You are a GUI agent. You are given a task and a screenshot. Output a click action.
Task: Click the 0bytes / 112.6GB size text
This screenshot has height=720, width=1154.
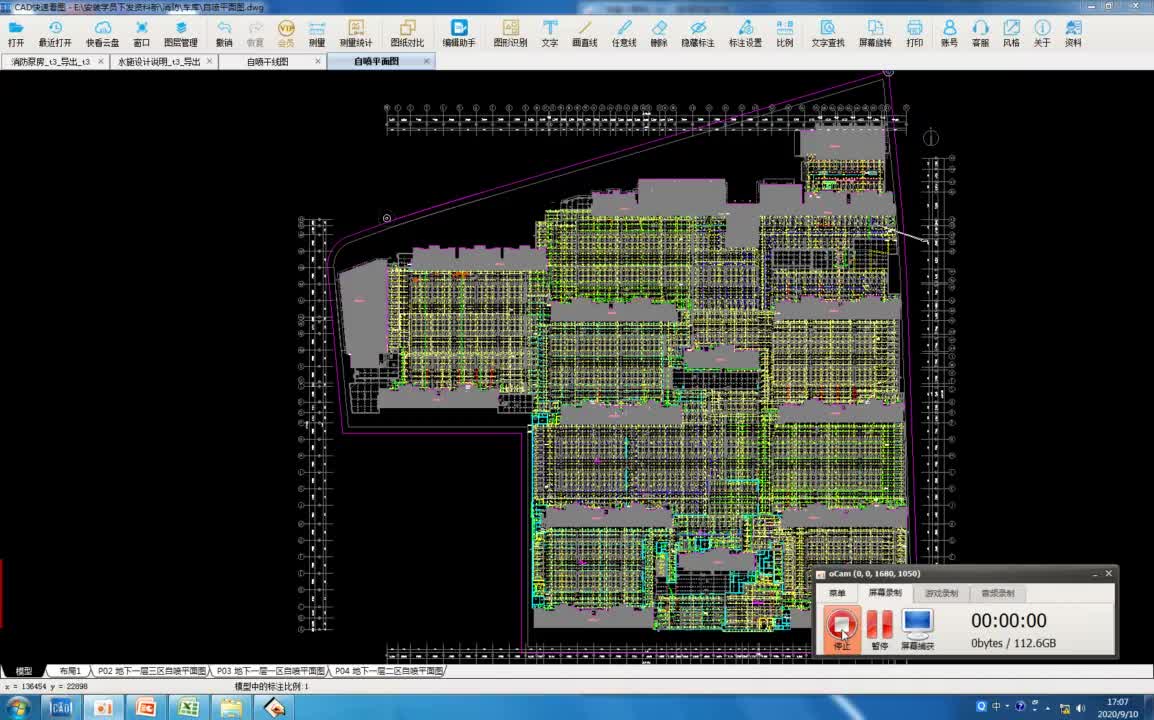pos(1013,643)
